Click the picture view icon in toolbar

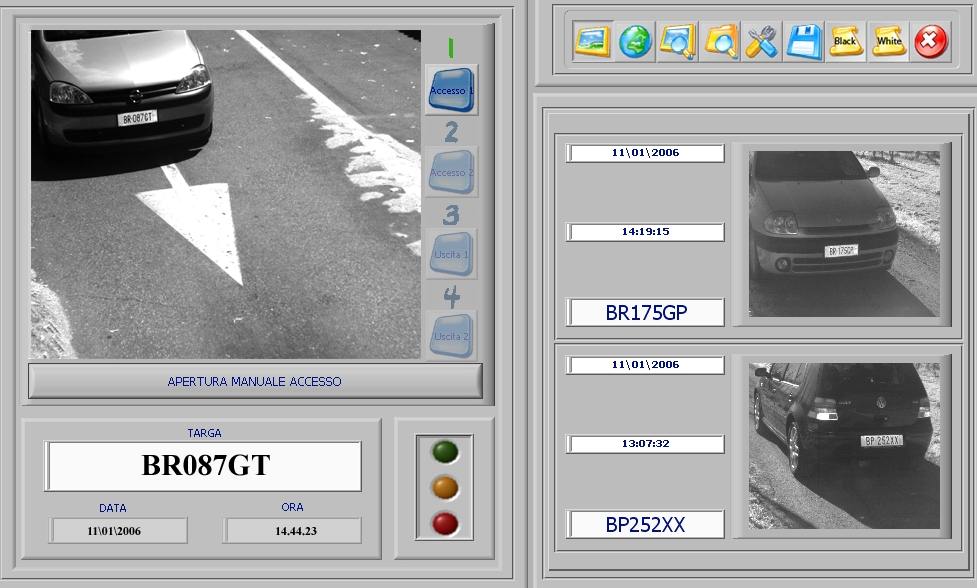point(593,42)
